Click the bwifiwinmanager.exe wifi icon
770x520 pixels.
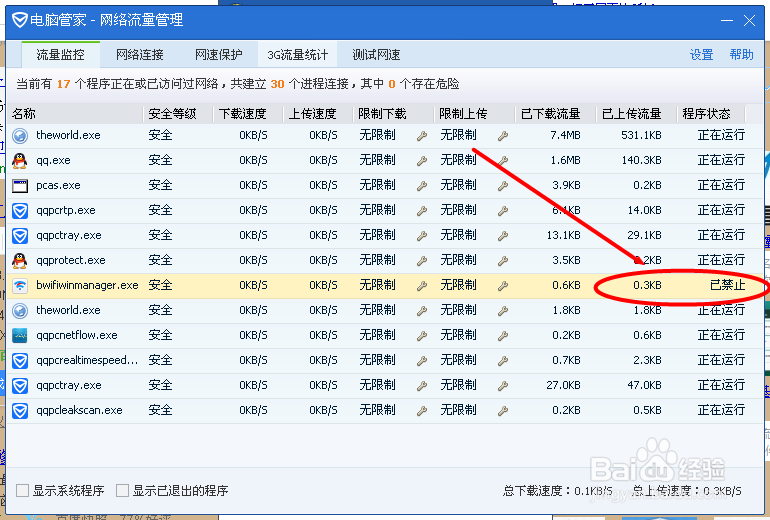click(x=20, y=285)
